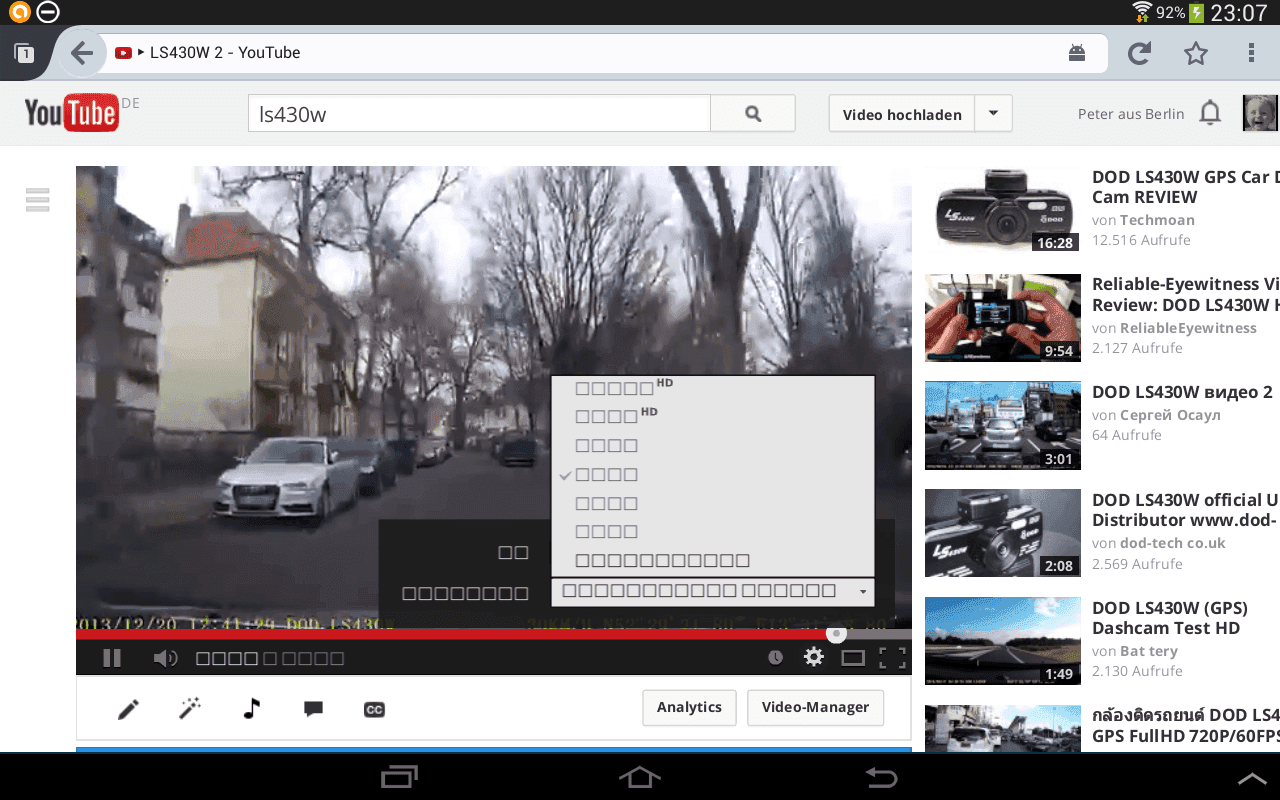Expand the Video hochladen dropdown arrow
Screen dimensions: 1280x800
pos(993,114)
